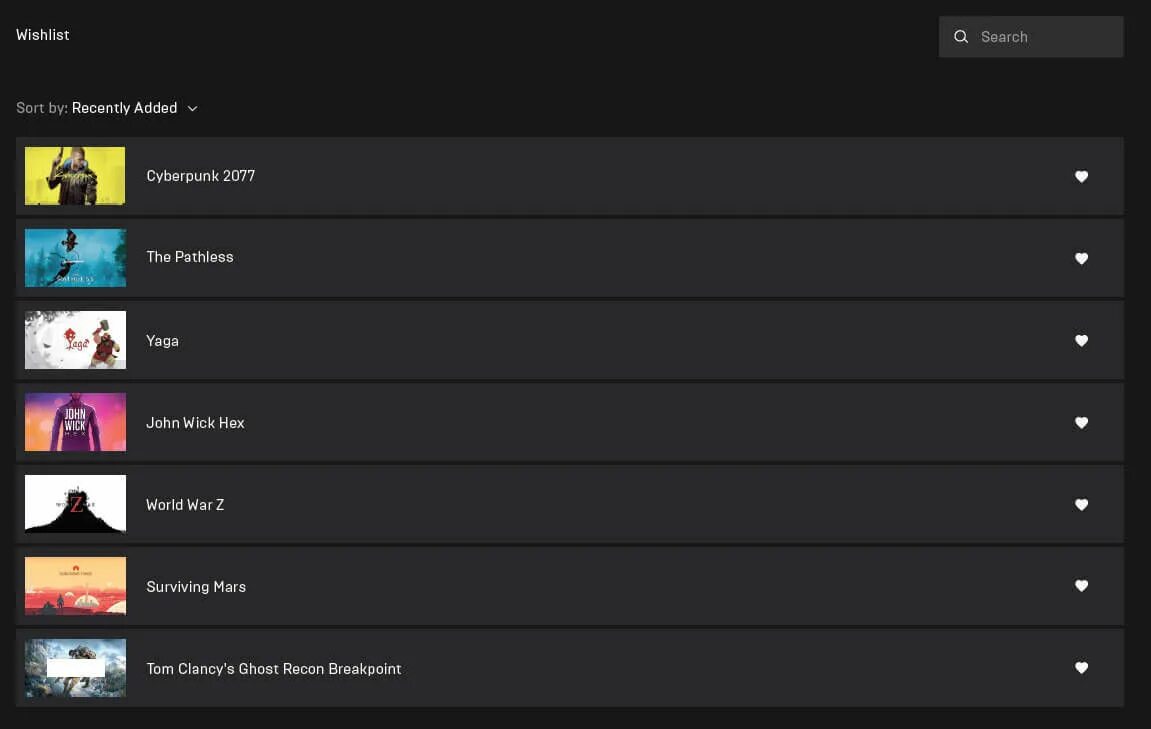Open the Surviving Mars title link
Viewport: 1151px width, 729px height.
pos(196,587)
